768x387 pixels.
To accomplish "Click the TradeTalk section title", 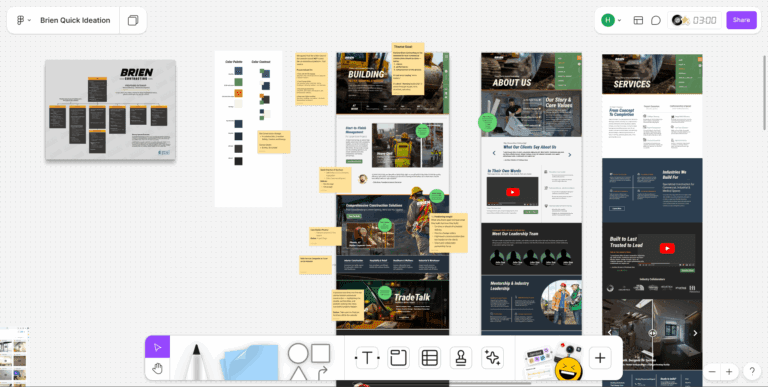I will 412,297.
